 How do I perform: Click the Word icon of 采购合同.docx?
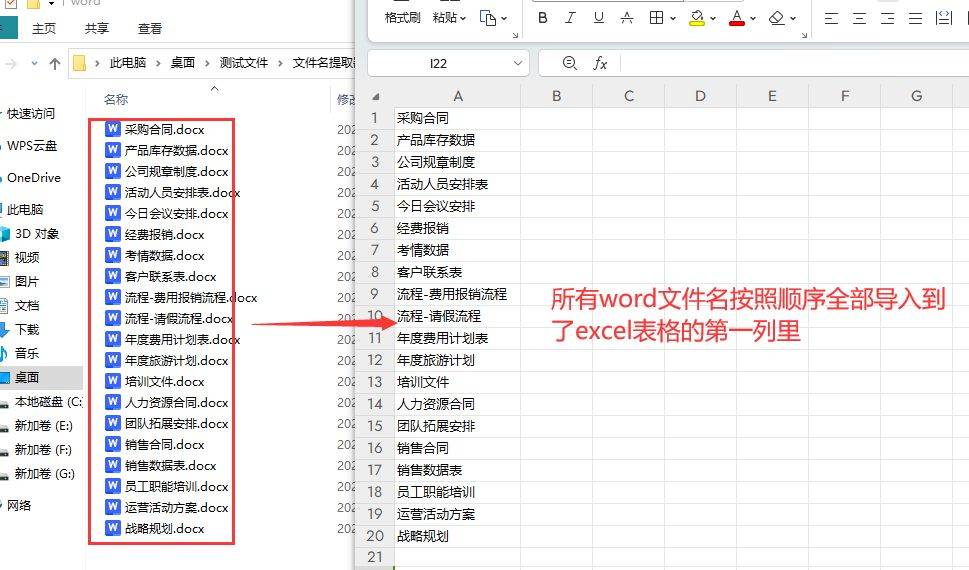point(112,129)
